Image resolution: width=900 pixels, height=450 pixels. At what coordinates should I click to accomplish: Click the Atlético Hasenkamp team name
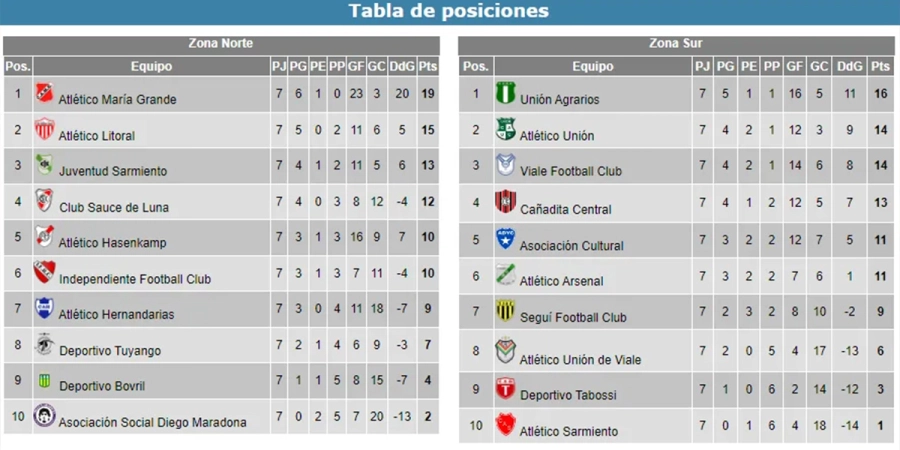pyautogui.click(x=112, y=243)
